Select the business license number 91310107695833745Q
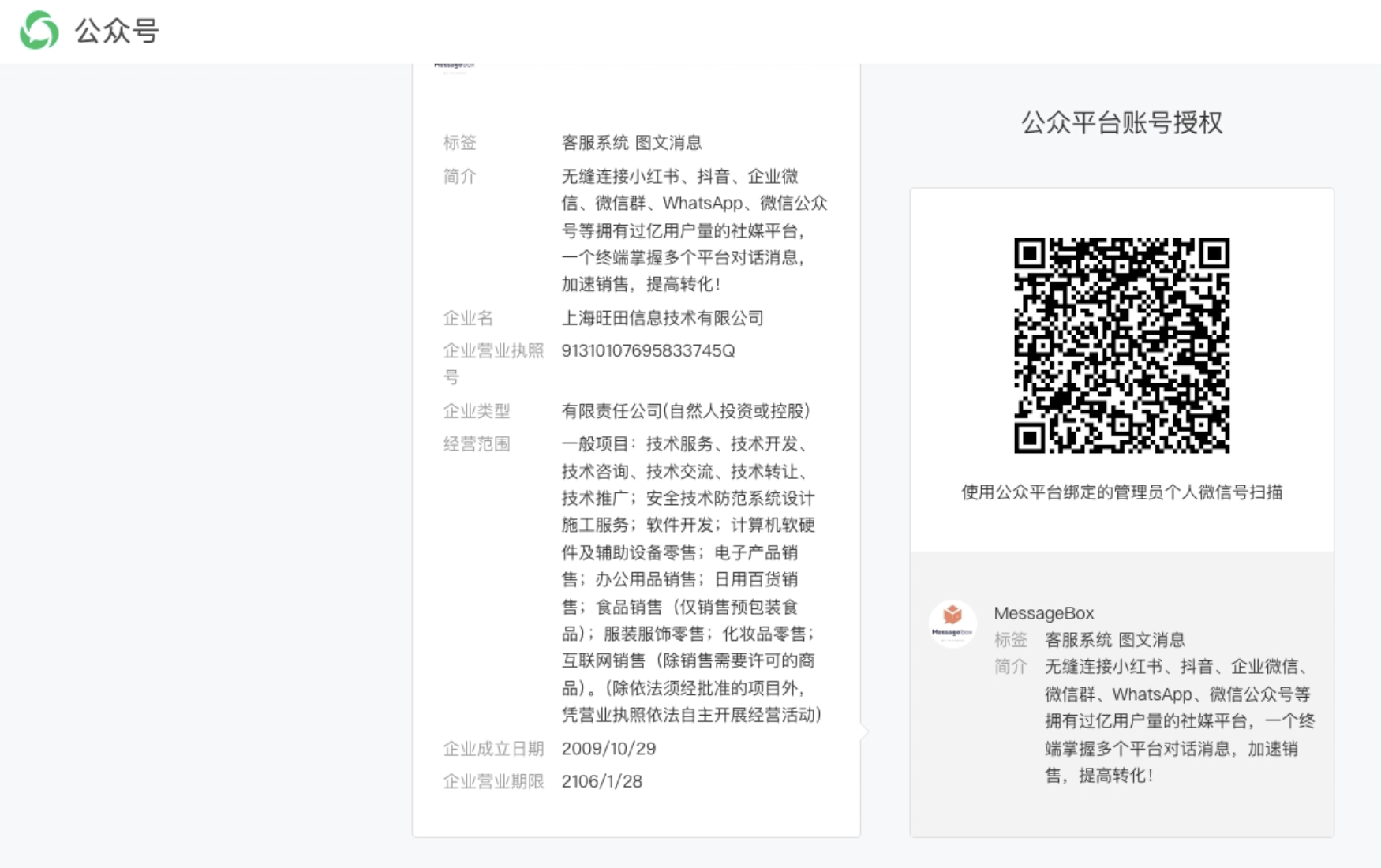Image resolution: width=1381 pixels, height=868 pixels. tap(649, 351)
